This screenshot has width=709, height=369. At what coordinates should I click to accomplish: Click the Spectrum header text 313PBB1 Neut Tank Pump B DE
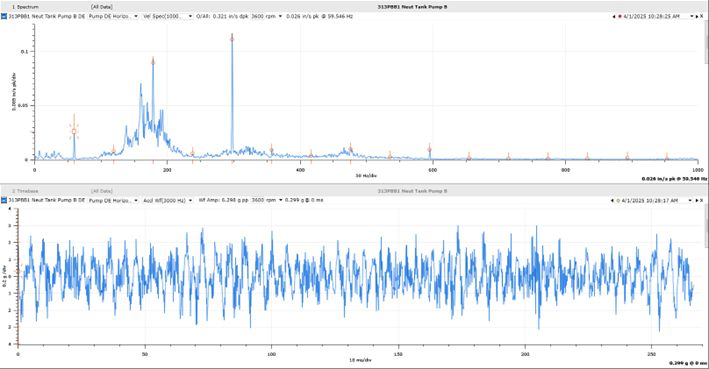pyautogui.click(x=46, y=16)
